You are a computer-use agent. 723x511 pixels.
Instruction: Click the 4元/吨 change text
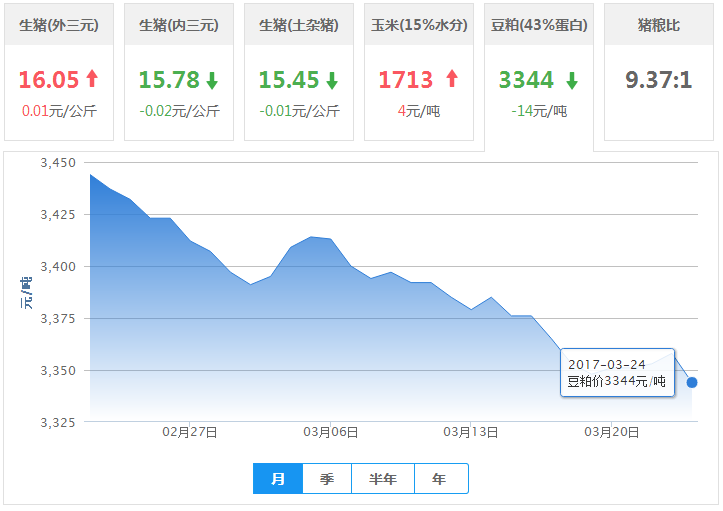pos(419,111)
